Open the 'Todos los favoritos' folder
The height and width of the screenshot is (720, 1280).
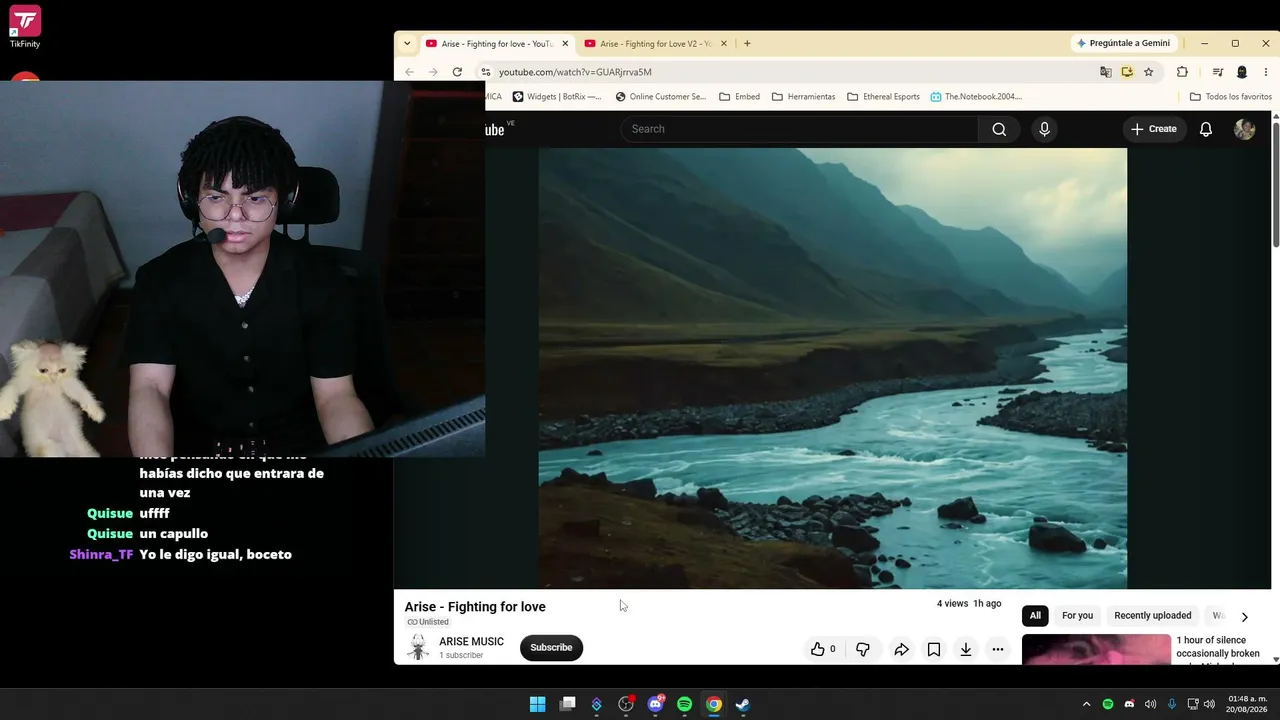[1230, 97]
